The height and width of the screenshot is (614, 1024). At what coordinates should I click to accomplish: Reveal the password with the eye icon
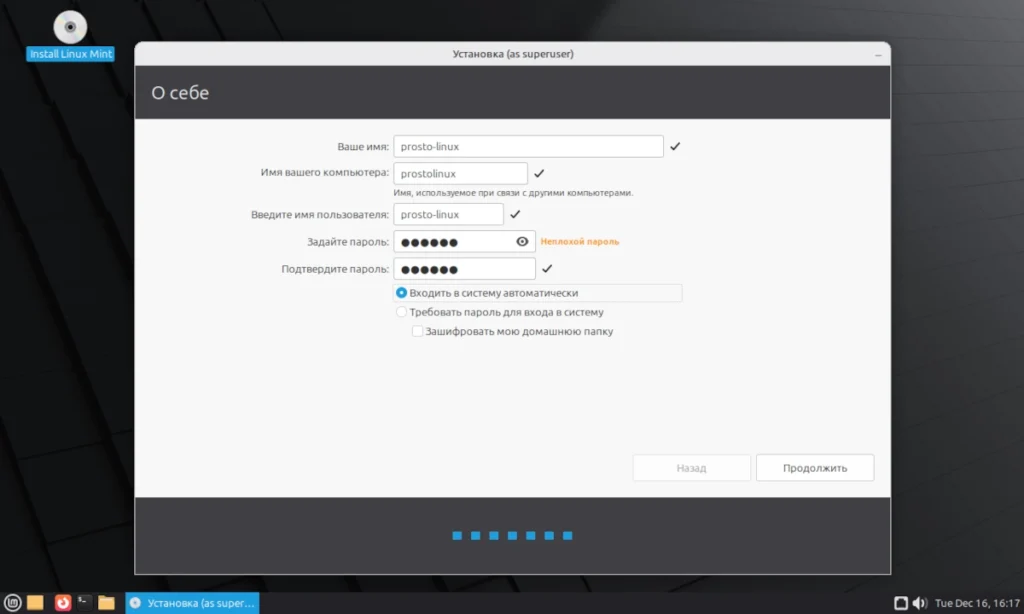522,242
